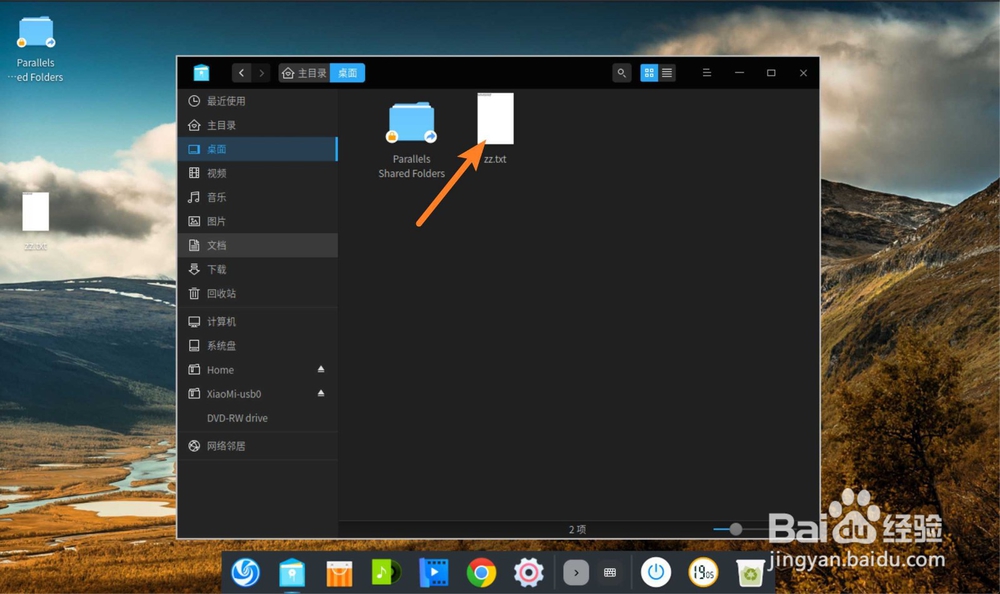Open the control center gear in dock
1000x594 pixels.
click(529, 572)
